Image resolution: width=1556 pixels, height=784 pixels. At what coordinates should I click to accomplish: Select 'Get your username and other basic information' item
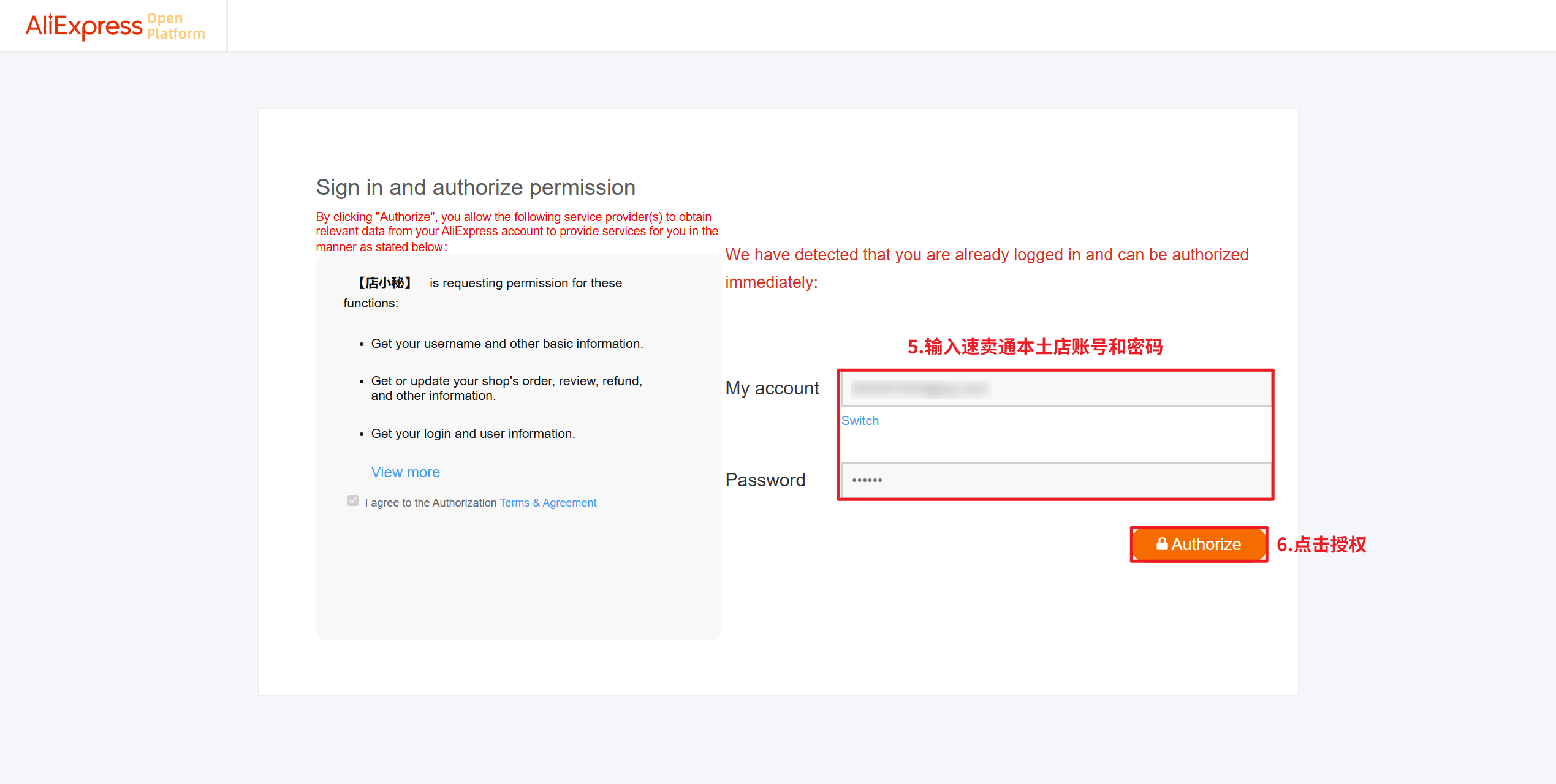pos(507,344)
